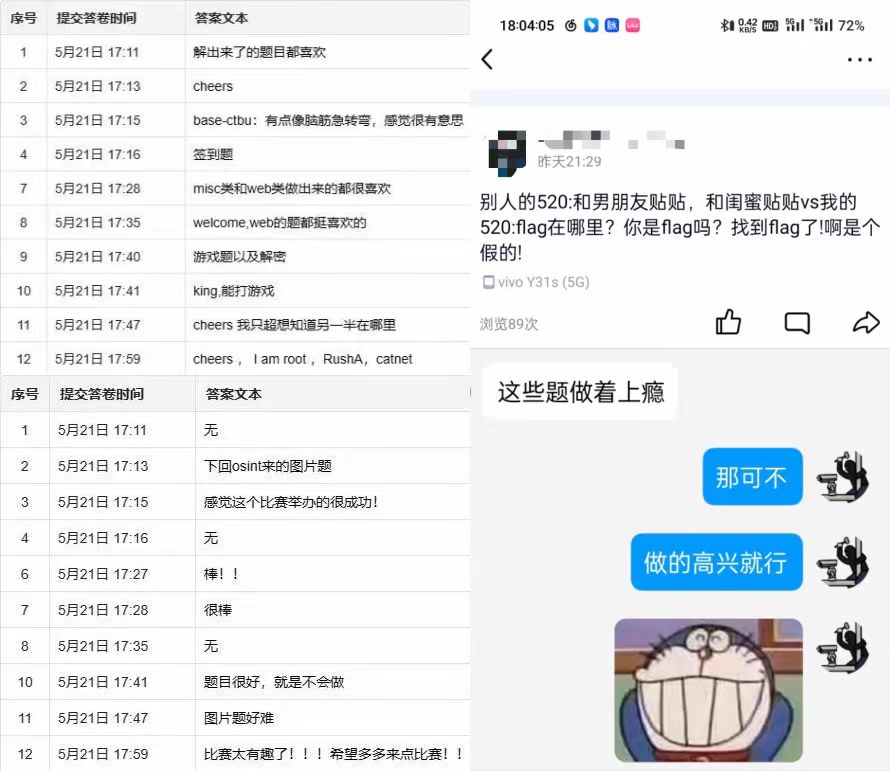Screen dimensions: 890x771
Task: Open the Doraemon grinning sticker image
Action: click(x=708, y=690)
